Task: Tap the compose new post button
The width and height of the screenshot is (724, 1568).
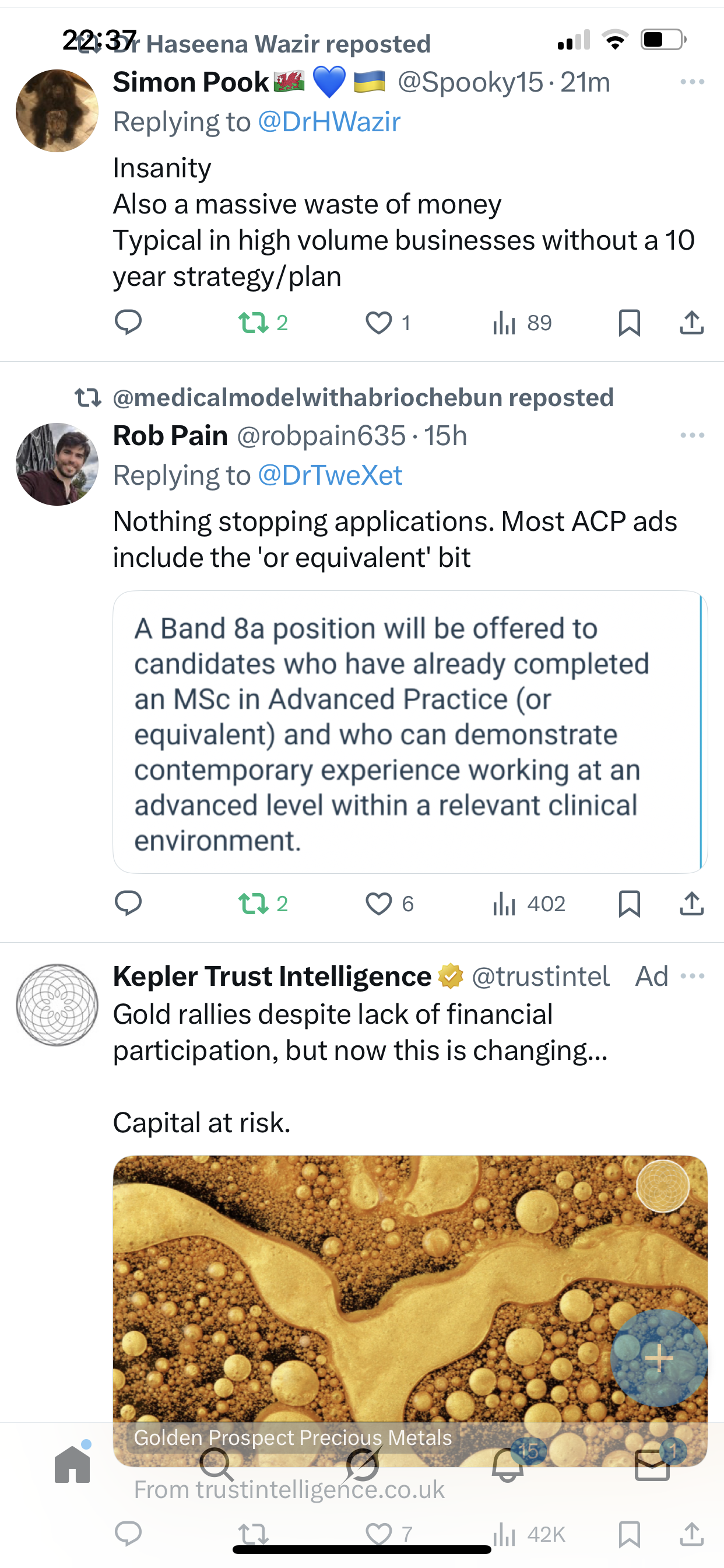Action: [x=659, y=1357]
